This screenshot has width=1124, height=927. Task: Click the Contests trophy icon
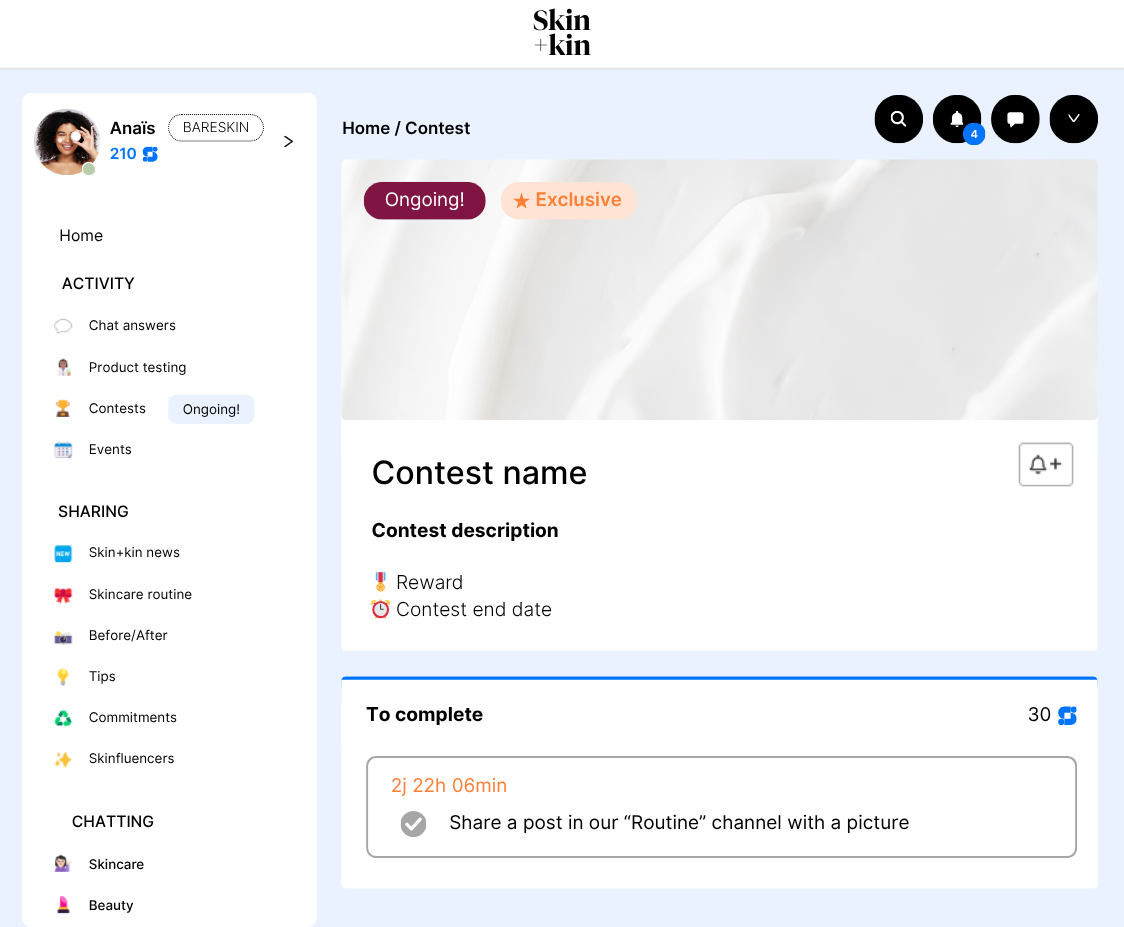point(63,409)
